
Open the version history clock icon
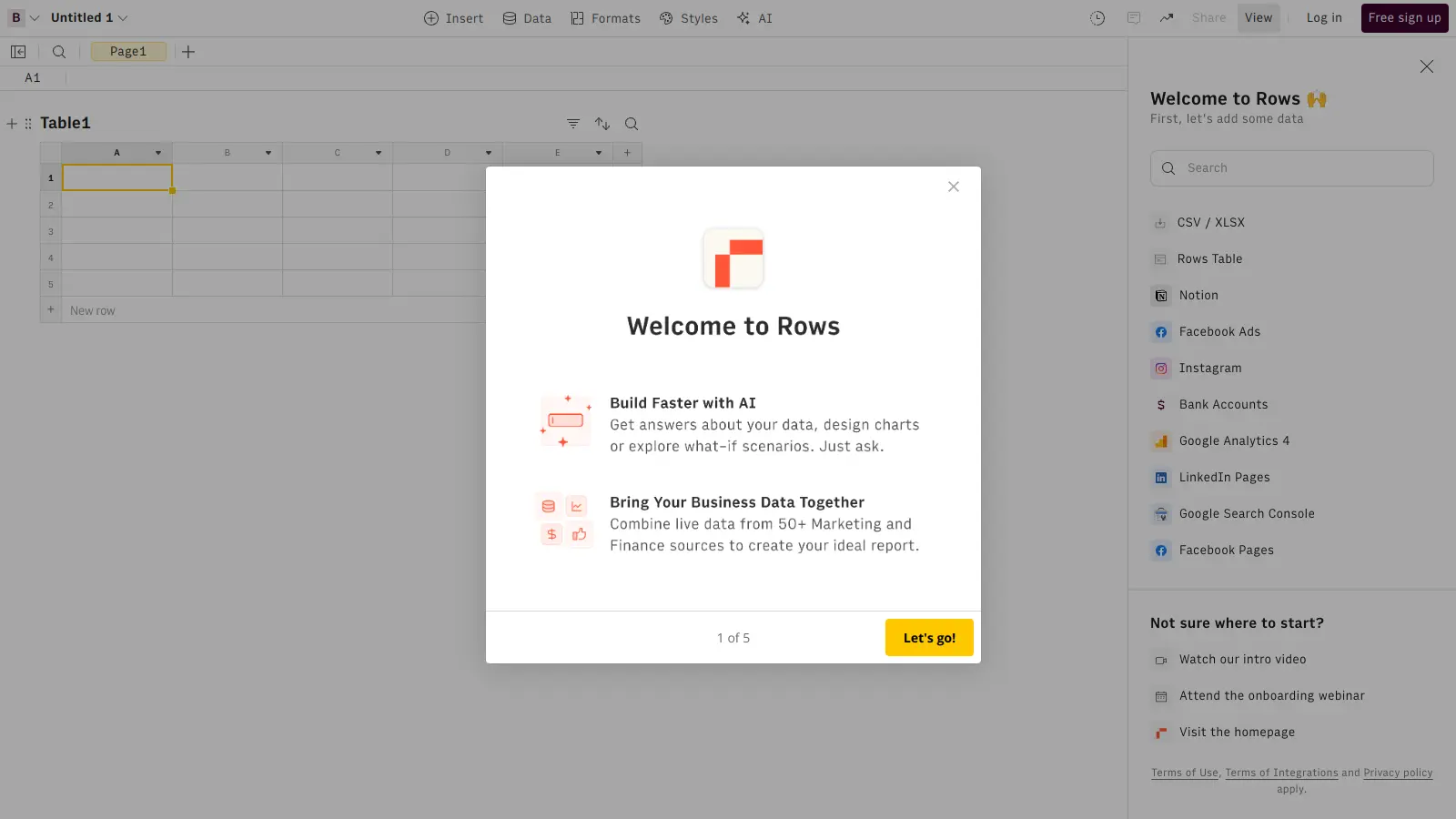pos(1097,18)
